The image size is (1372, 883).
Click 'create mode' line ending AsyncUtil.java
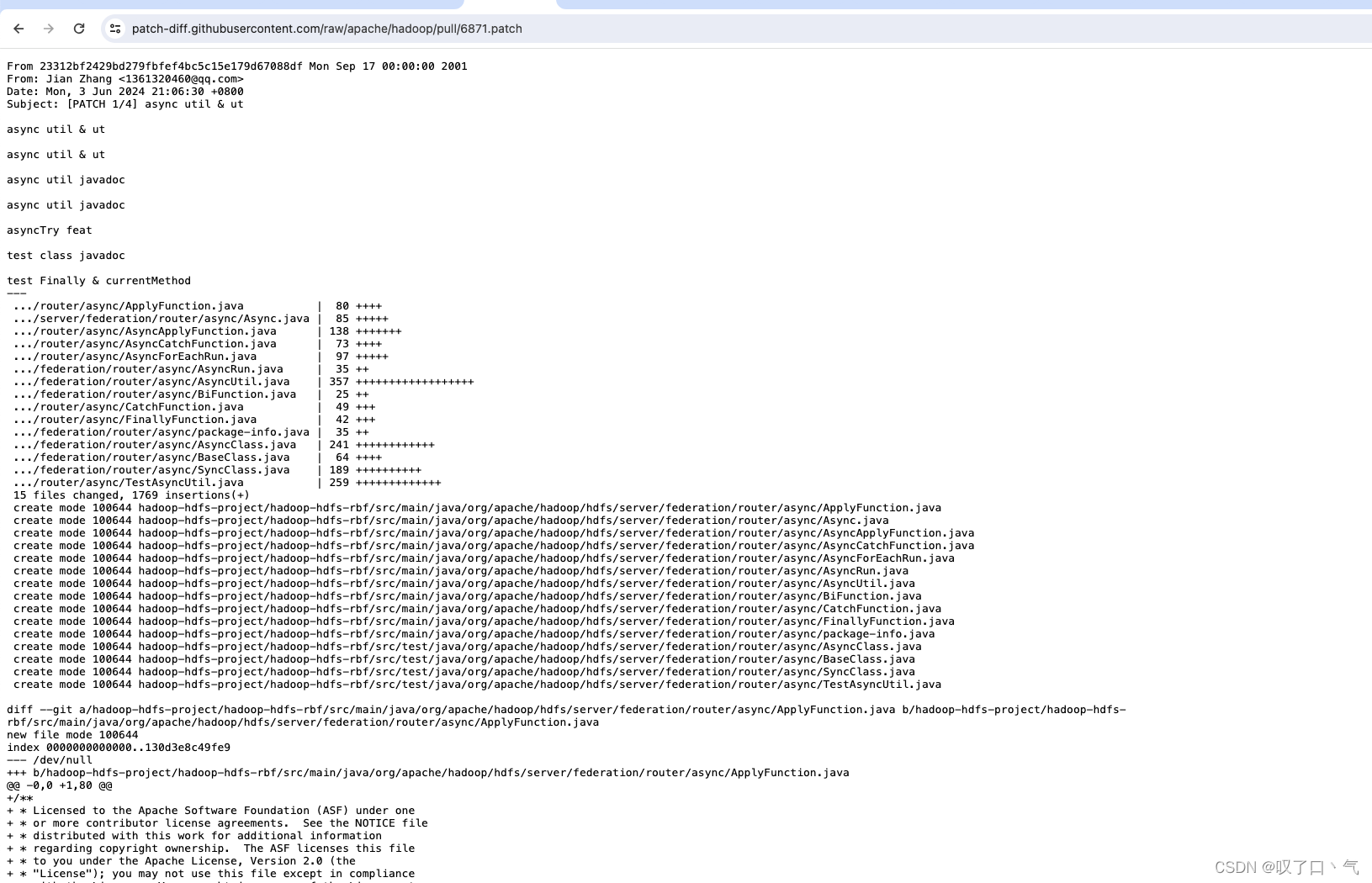click(x=464, y=584)
